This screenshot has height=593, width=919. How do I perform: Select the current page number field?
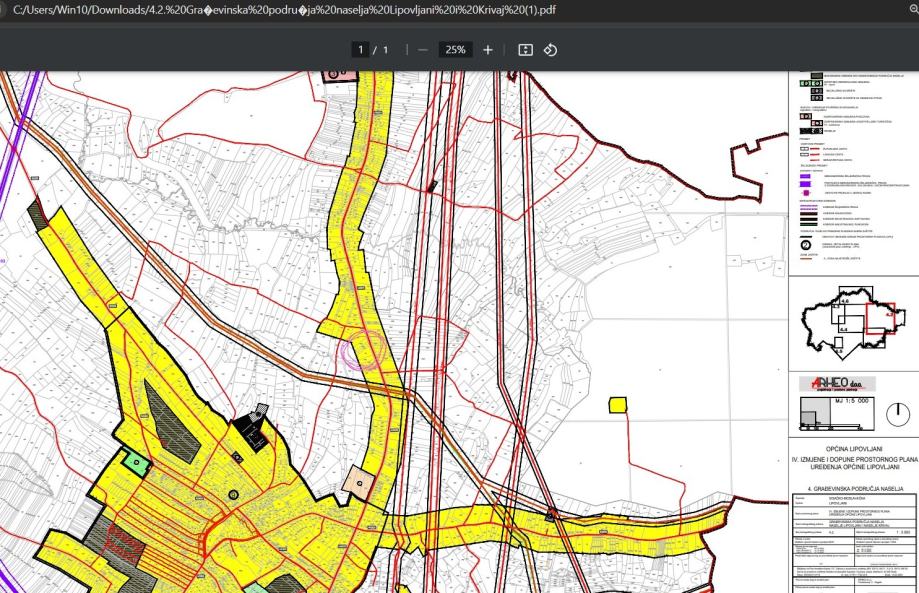point(360,50)
